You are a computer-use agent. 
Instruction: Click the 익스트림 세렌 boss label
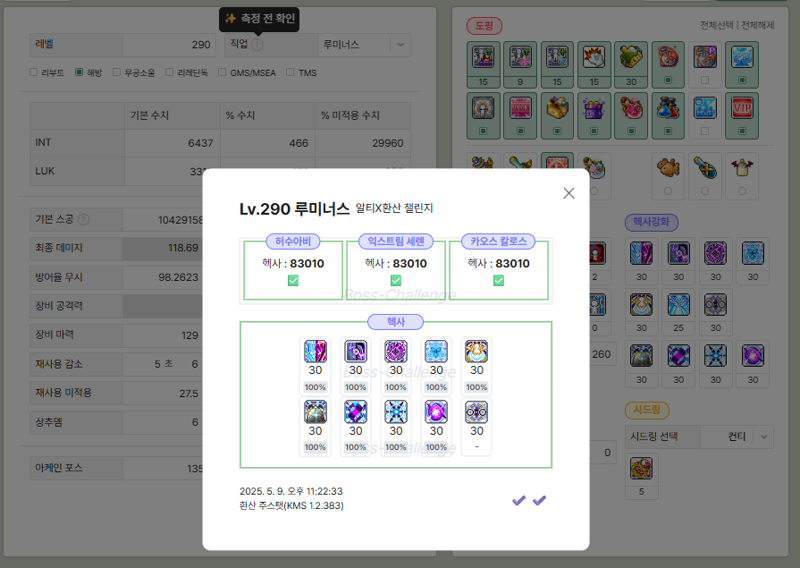coord(396,241)
